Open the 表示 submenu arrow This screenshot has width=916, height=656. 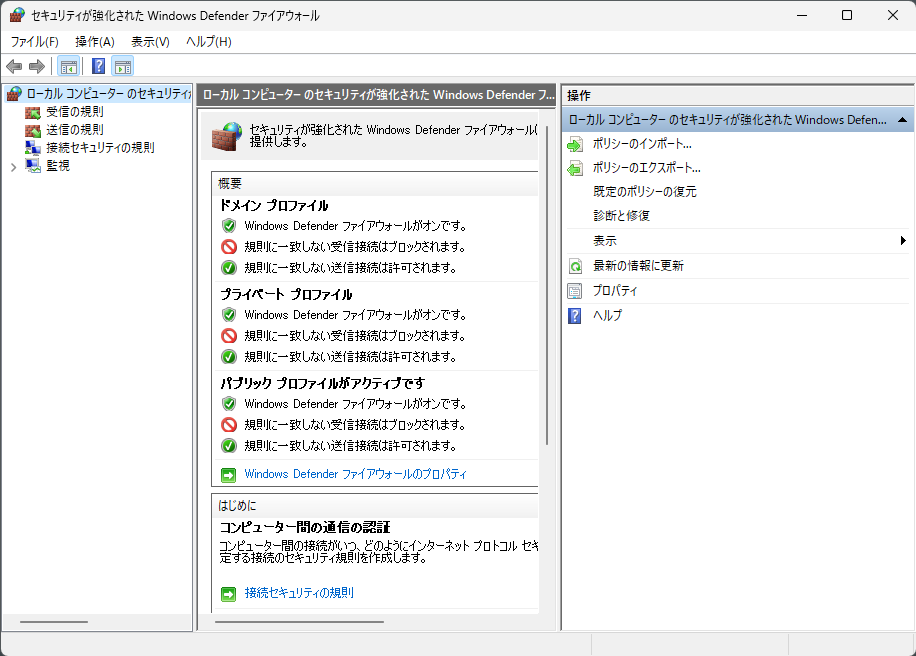coord(902,241)
